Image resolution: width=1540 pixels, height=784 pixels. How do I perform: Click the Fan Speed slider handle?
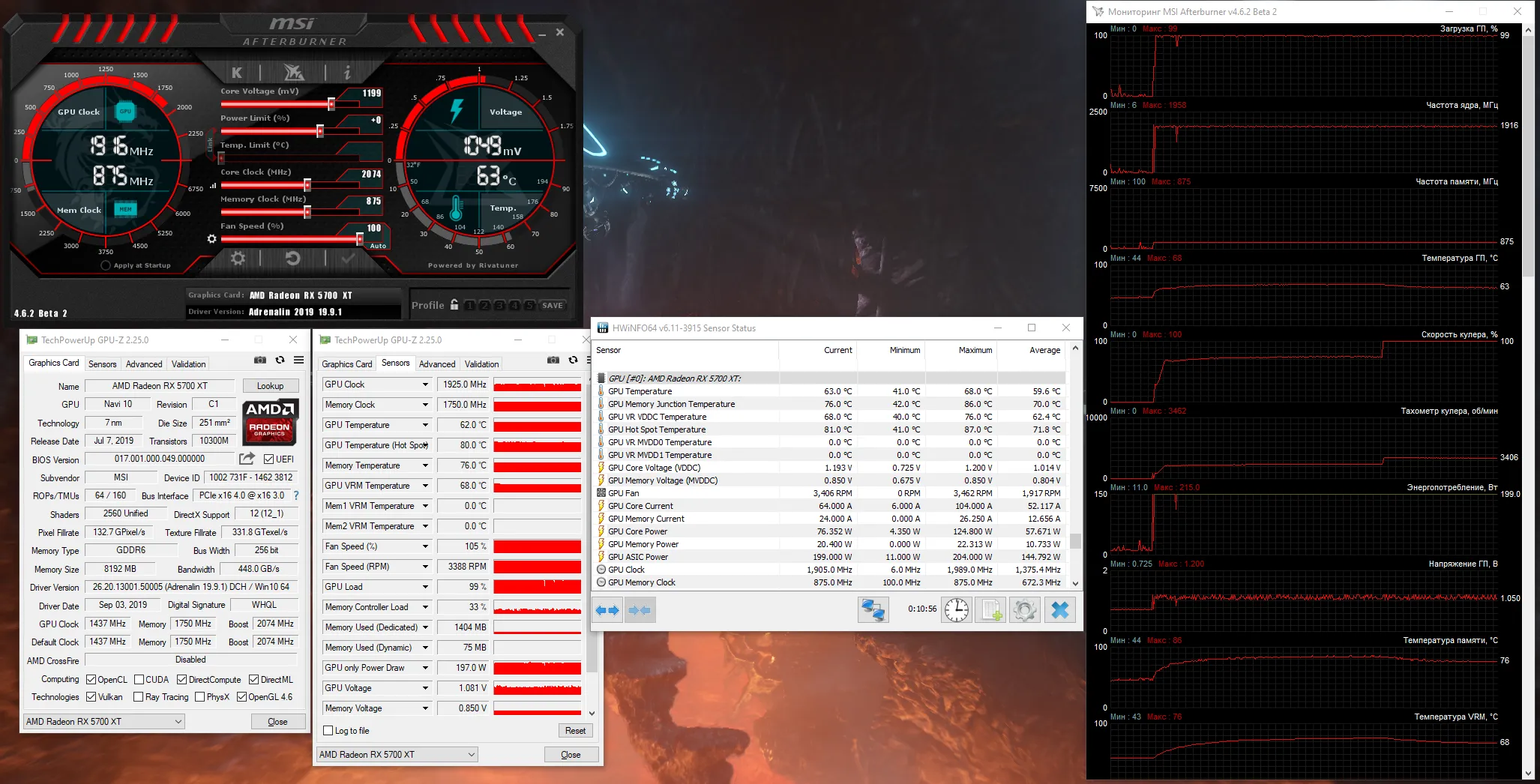(x=360, y=239)
